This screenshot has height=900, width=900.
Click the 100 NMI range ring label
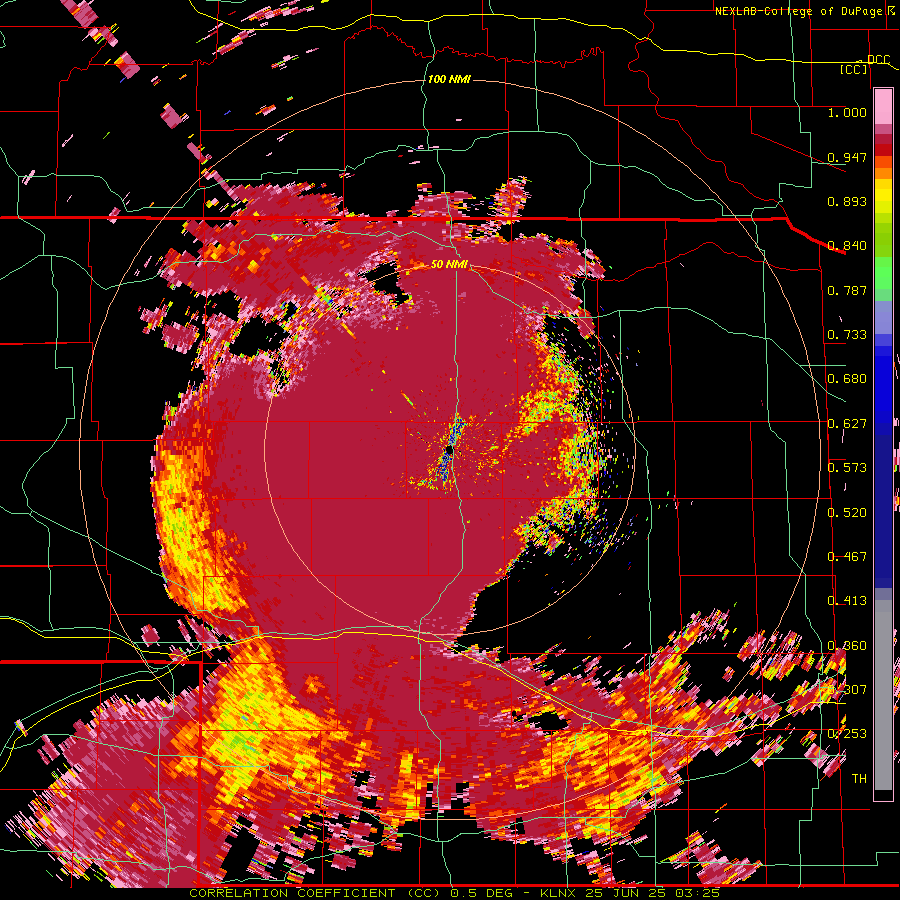click(449, 79)
